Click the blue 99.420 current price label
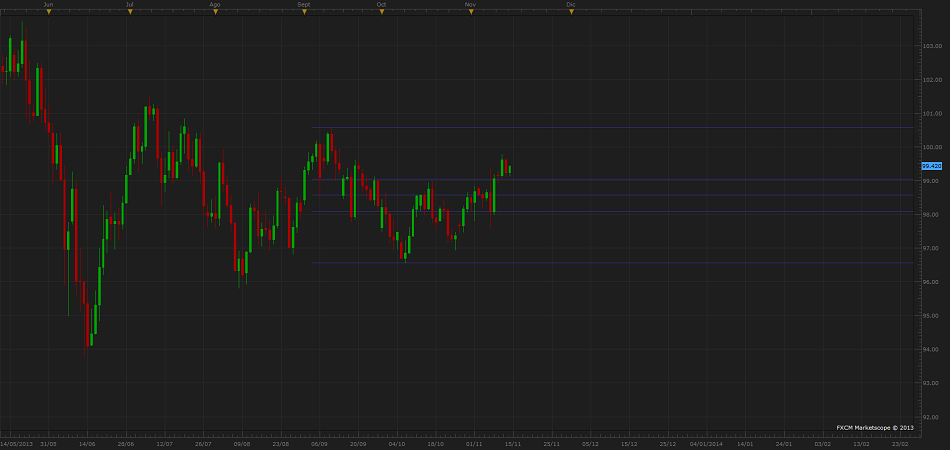 coord(931,165)
